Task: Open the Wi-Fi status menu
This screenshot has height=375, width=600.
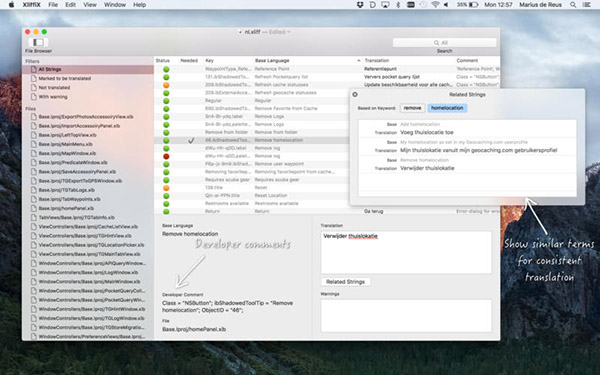Action: click(x=435, y=5)
